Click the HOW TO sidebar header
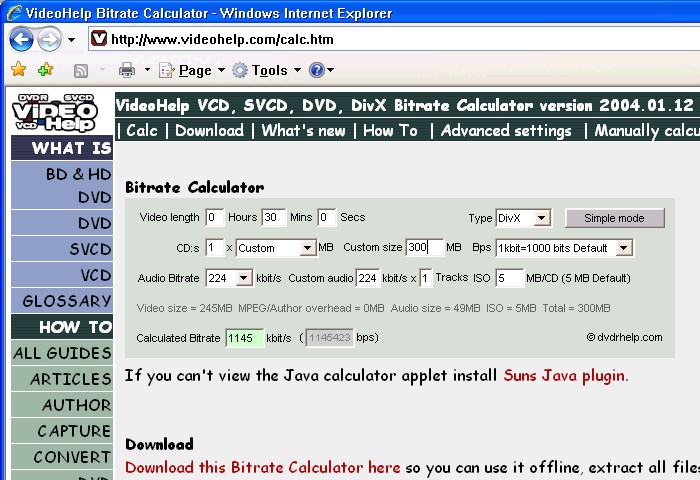This screenshot has width=700, height=480. tap(62, 327)
